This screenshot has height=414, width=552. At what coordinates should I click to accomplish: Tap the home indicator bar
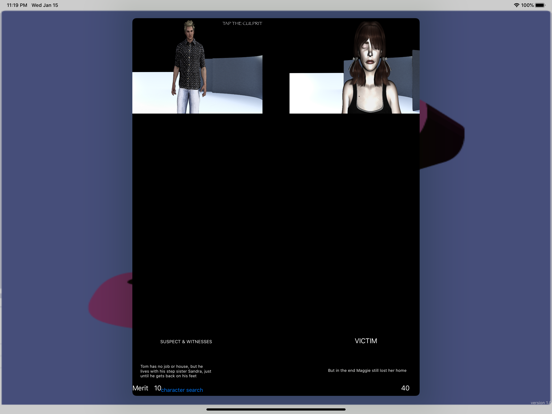pos(276,409)
